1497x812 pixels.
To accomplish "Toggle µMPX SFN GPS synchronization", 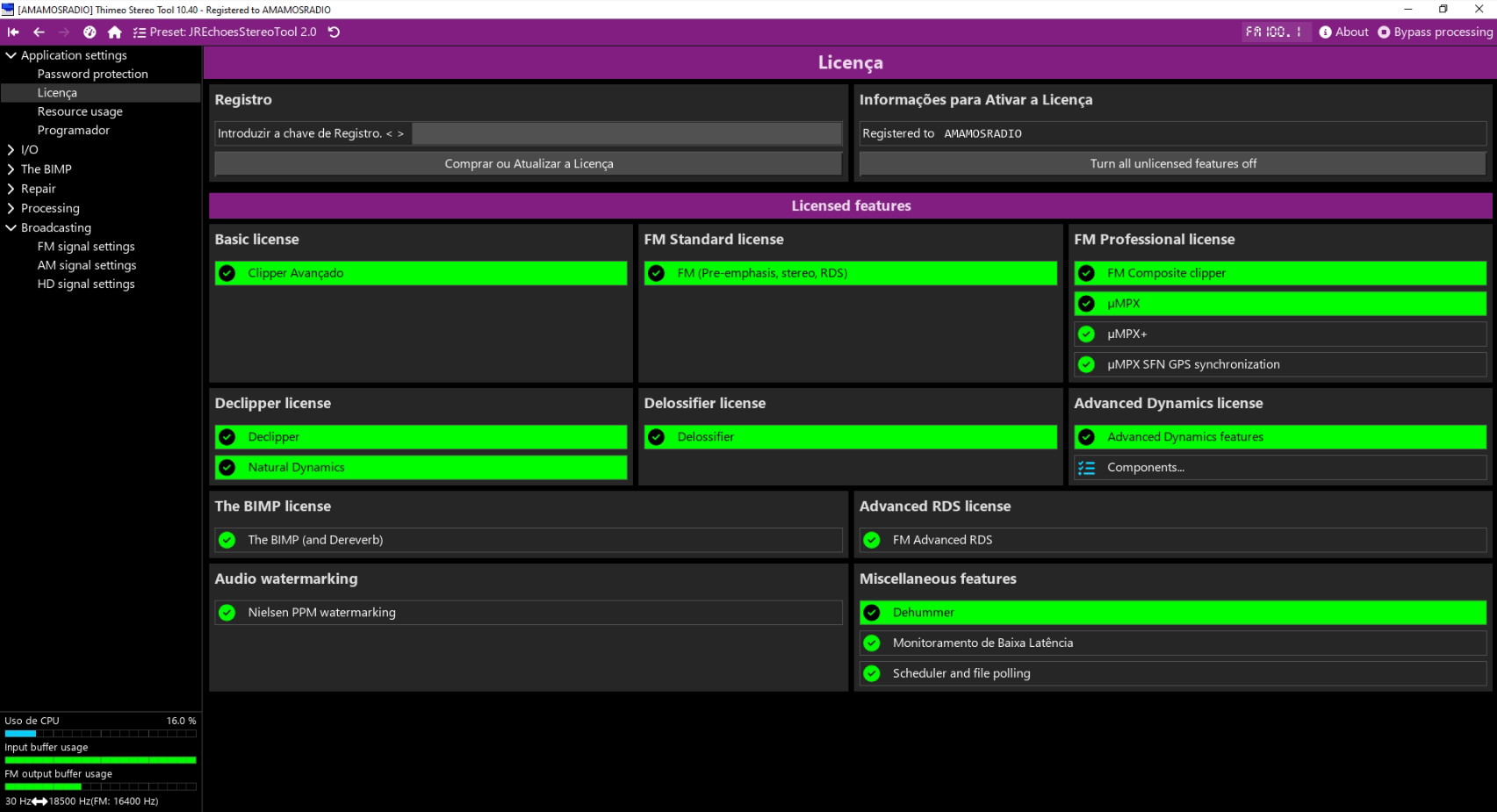I will click(x=1280, y=364).
